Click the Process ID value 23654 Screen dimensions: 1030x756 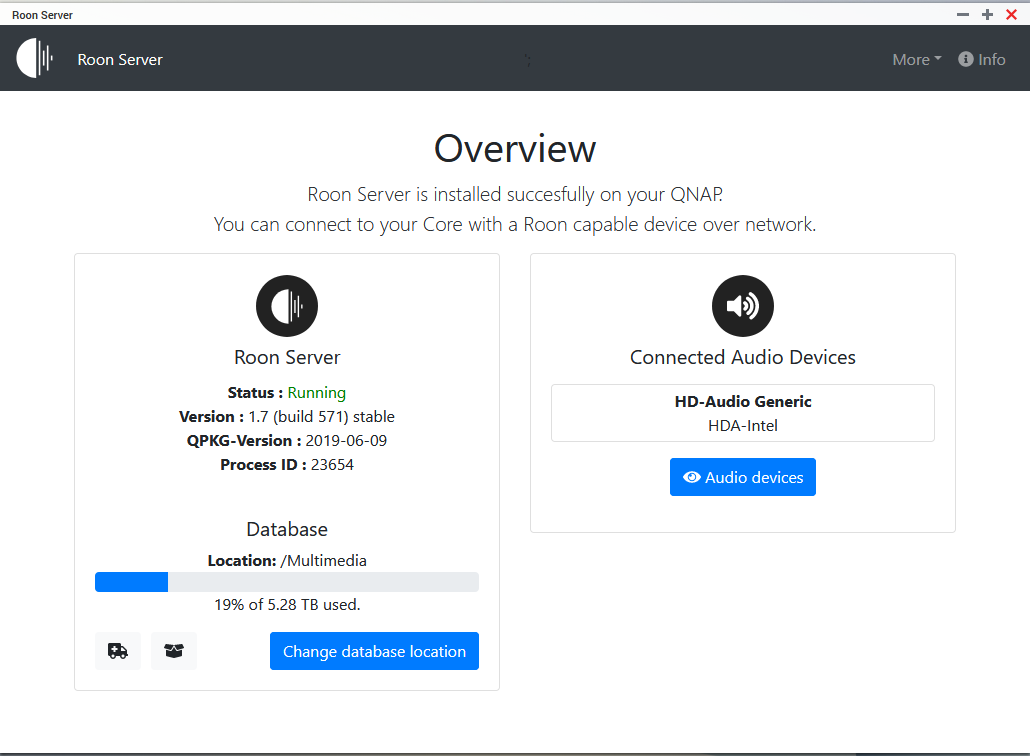[332, 464]
